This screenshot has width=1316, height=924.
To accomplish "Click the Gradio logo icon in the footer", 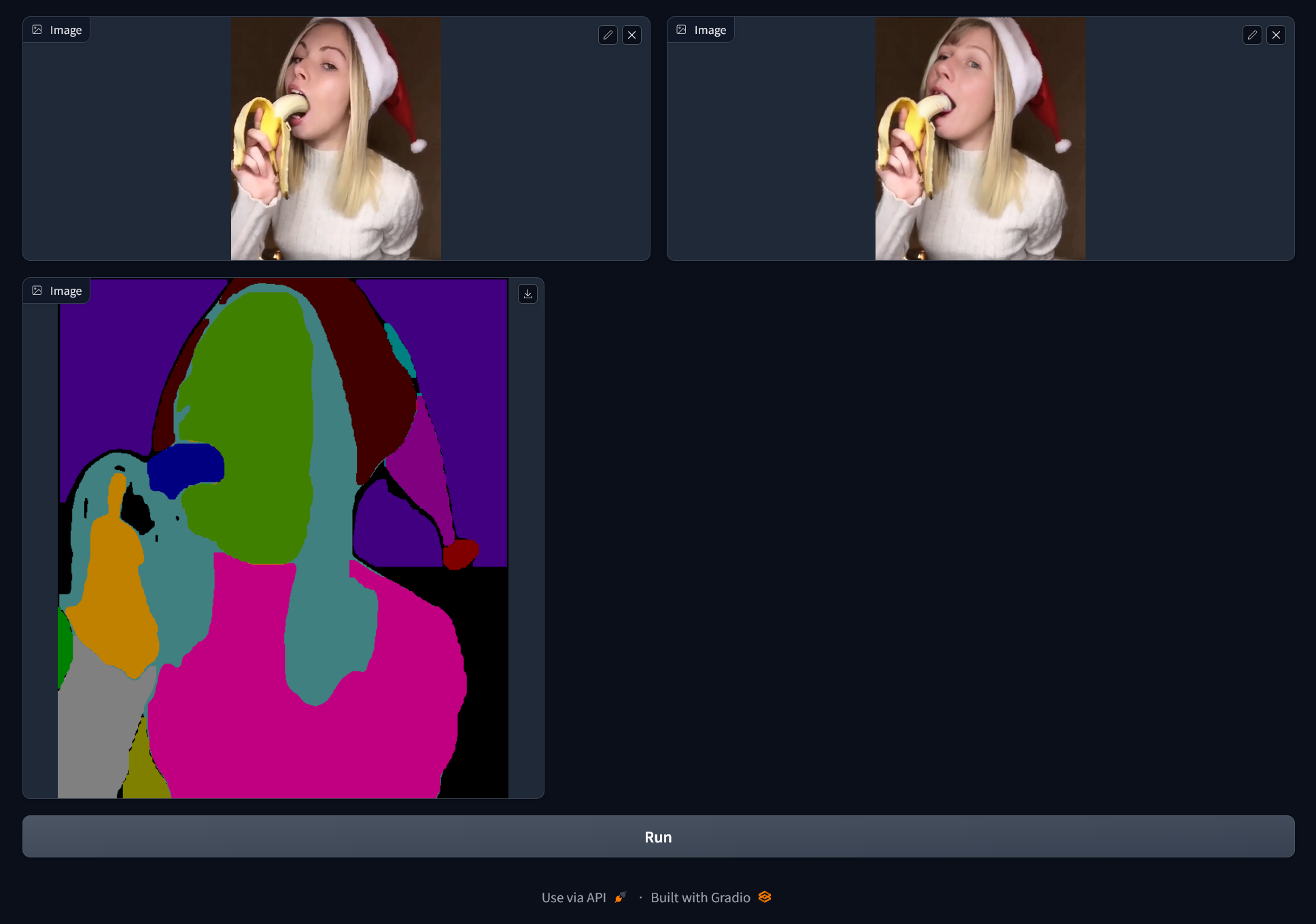I will coord(764,897).
